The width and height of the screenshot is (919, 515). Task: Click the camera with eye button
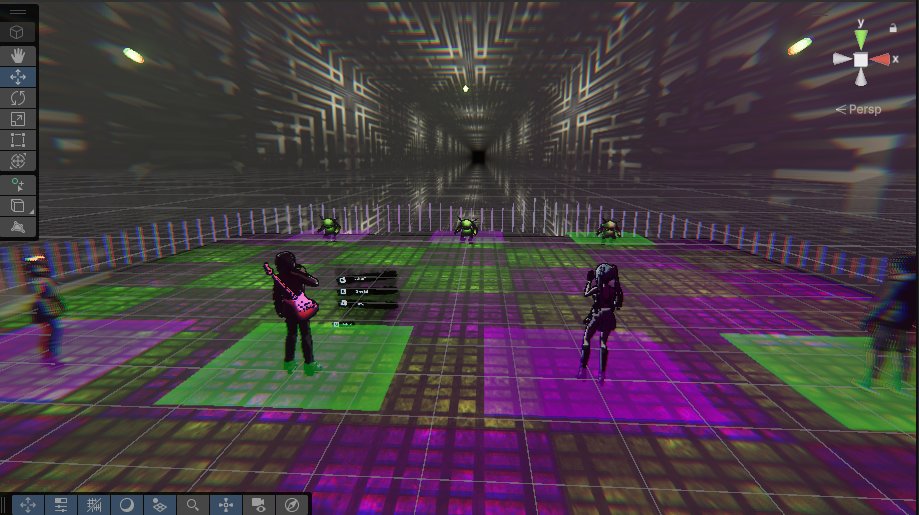click(258, 504)
